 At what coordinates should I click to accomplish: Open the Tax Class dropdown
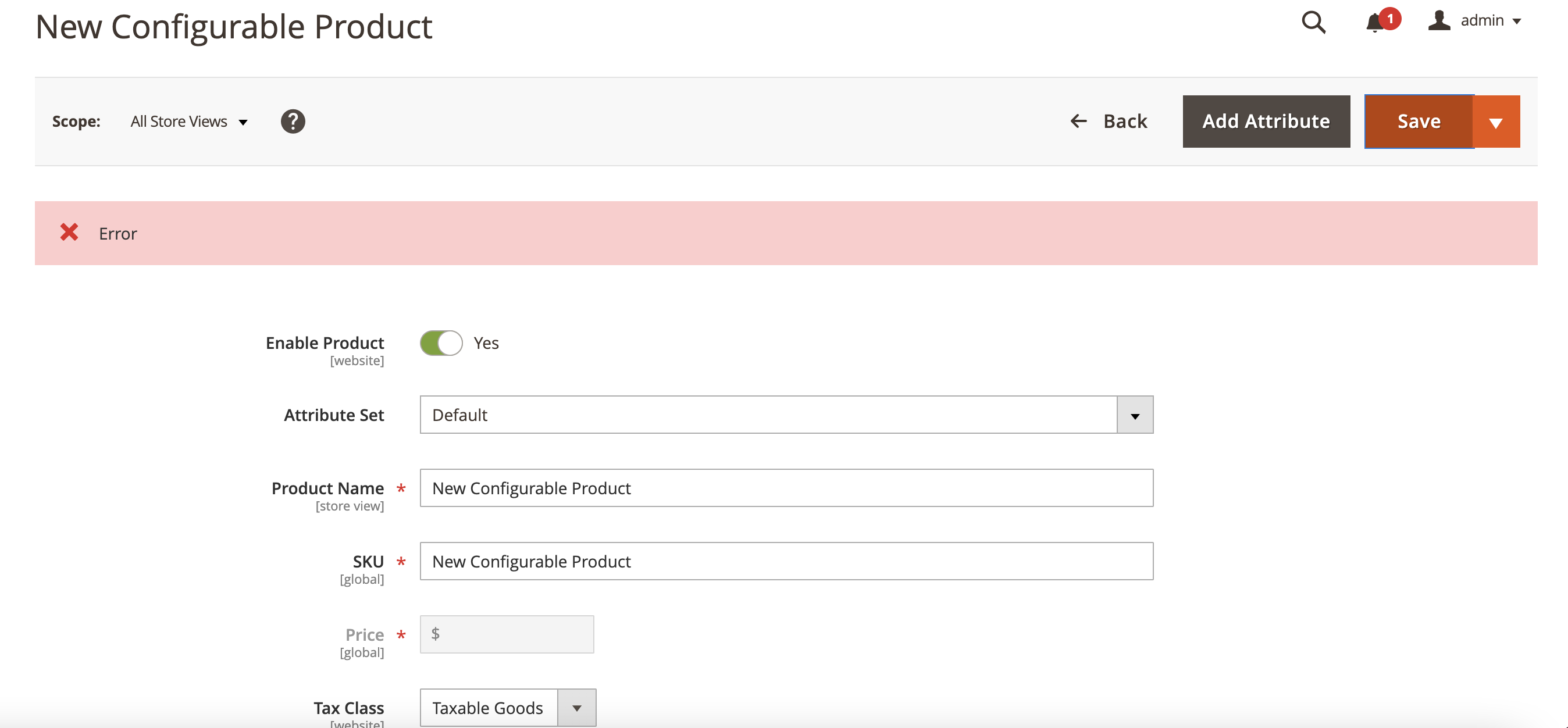pos(576,707)
